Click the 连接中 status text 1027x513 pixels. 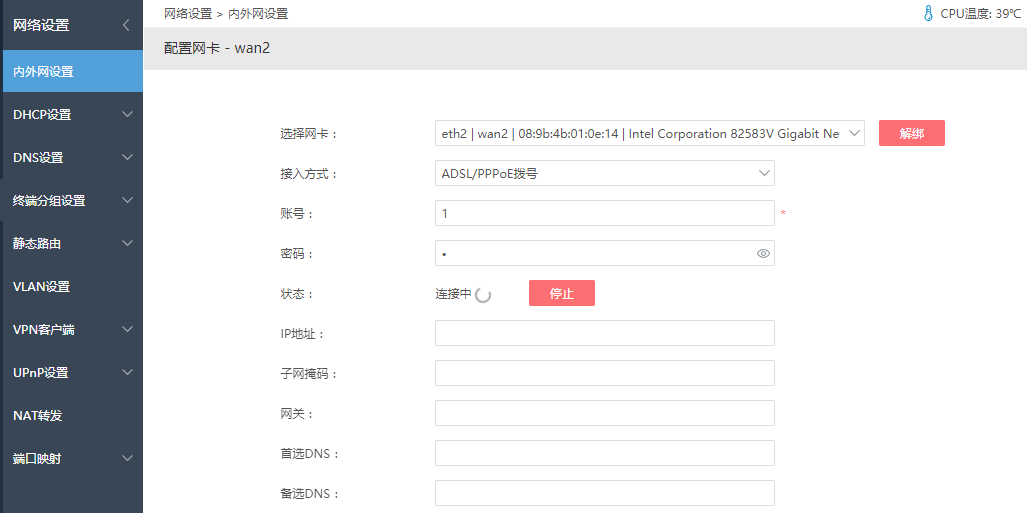pos(453,294)
